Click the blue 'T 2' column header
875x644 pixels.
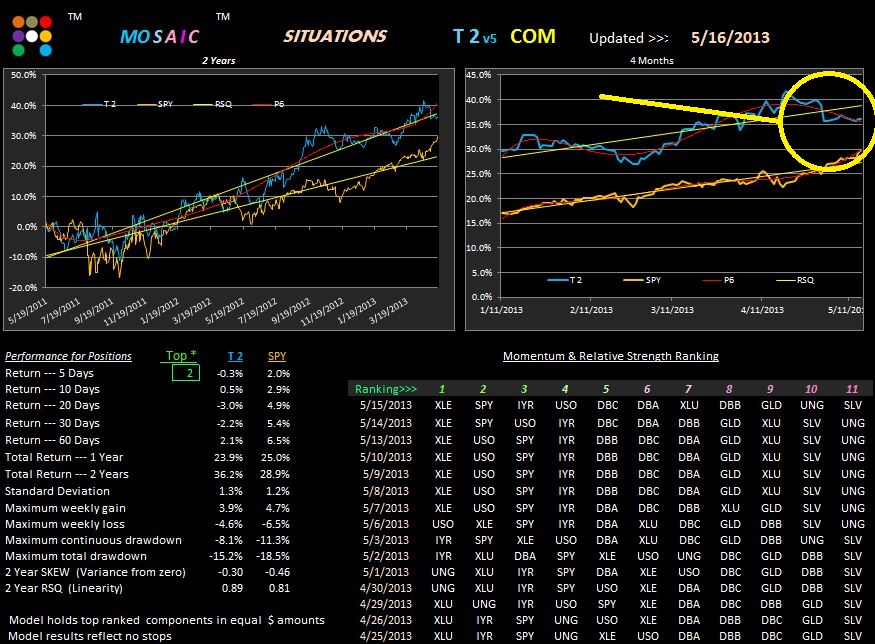235,356
